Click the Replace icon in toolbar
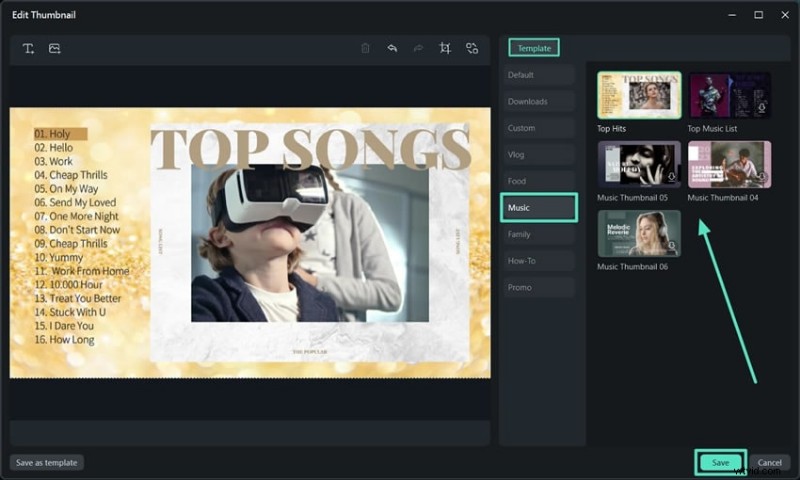800x480 pixels. coord(472,48)
